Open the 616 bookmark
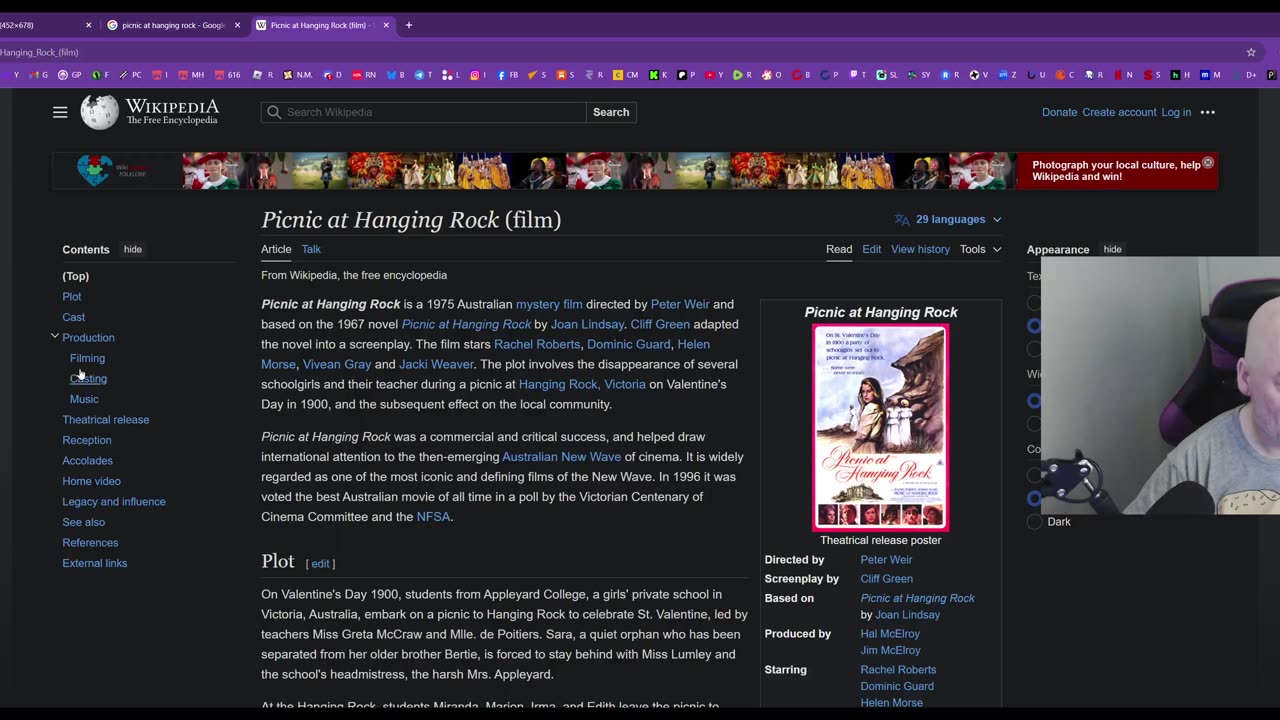 pos(227,74)
